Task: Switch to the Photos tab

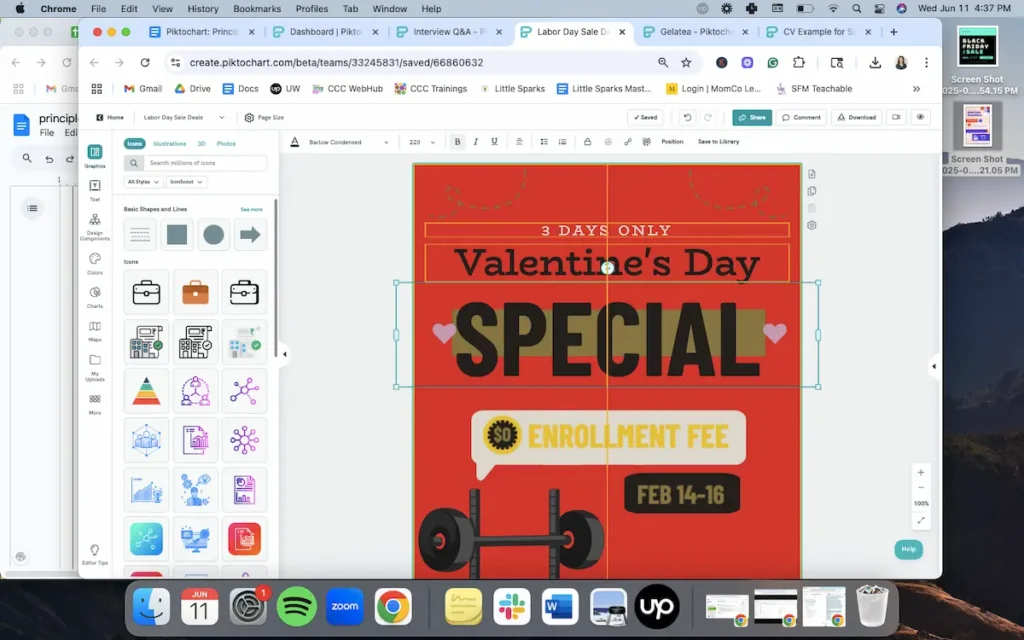Action: pyautogui.click(x=226, y=144)
